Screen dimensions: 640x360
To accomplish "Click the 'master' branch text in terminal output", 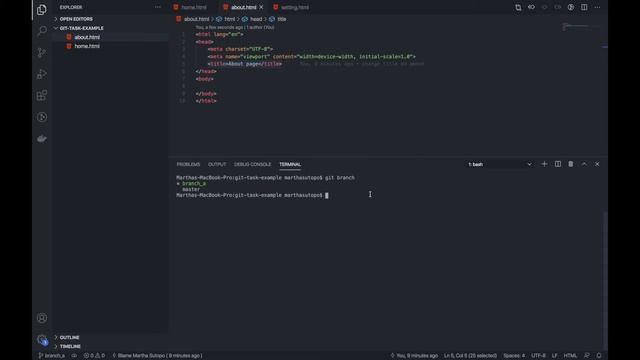I will click(x=191, y=189).
